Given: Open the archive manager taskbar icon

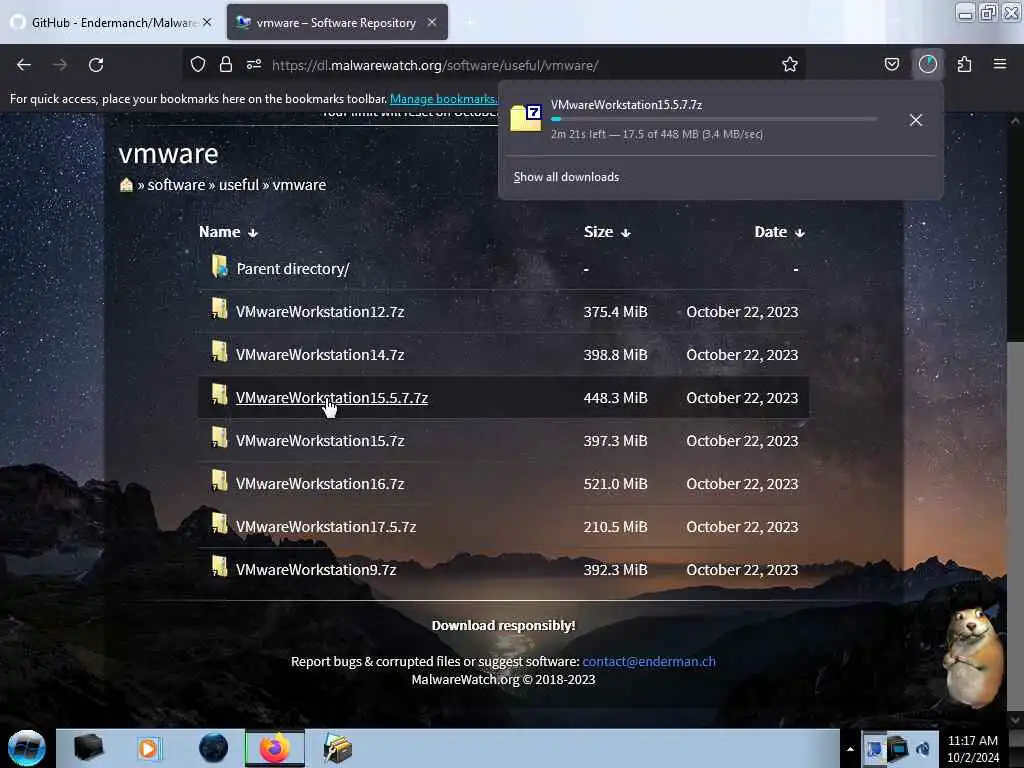Looking at the screenshot, I should (338, 748).
